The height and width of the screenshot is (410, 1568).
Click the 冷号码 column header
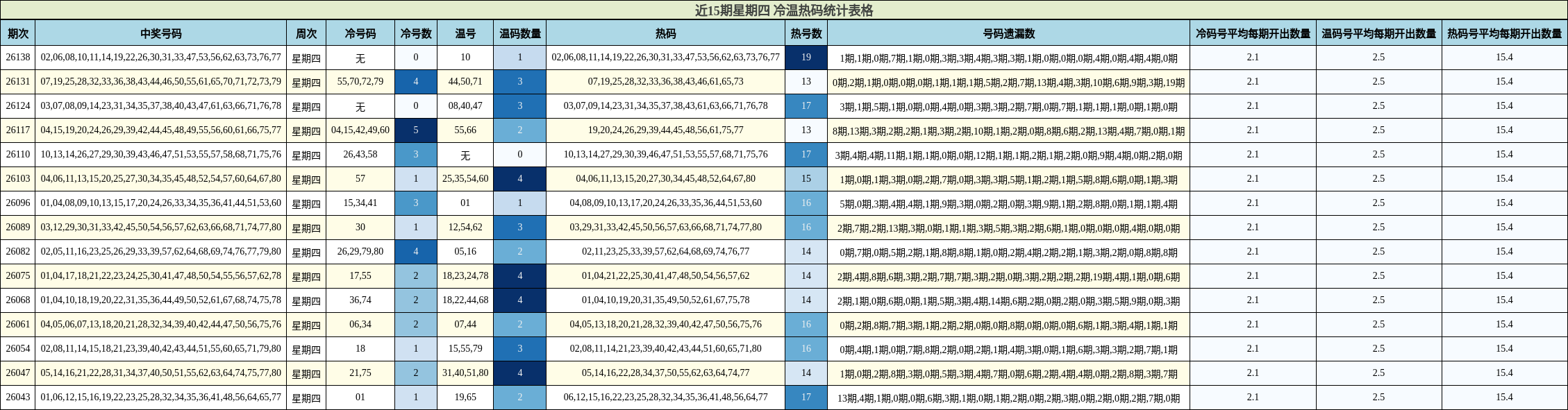(x=360, y=33)
